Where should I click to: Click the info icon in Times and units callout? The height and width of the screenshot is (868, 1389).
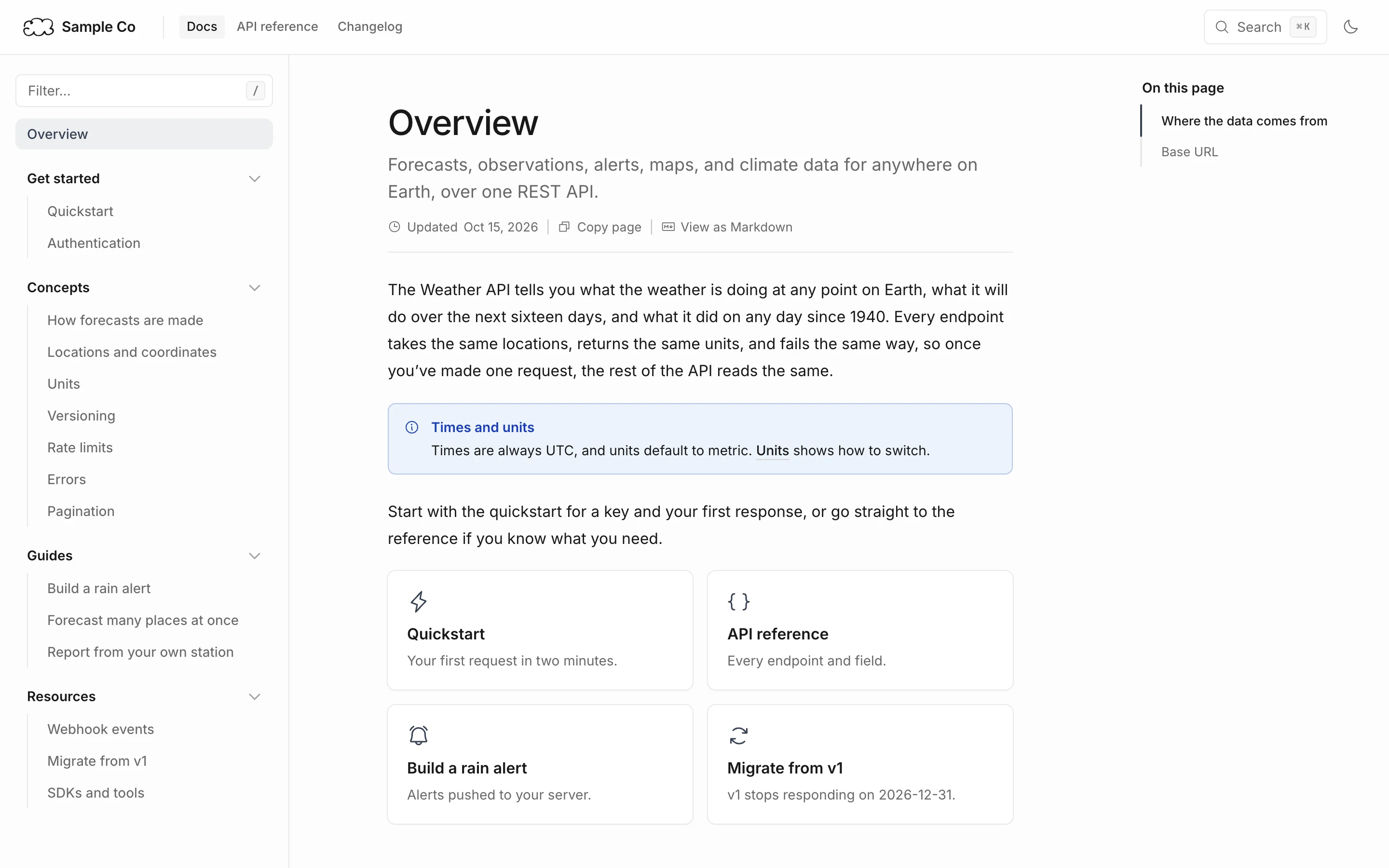(411, 427)
